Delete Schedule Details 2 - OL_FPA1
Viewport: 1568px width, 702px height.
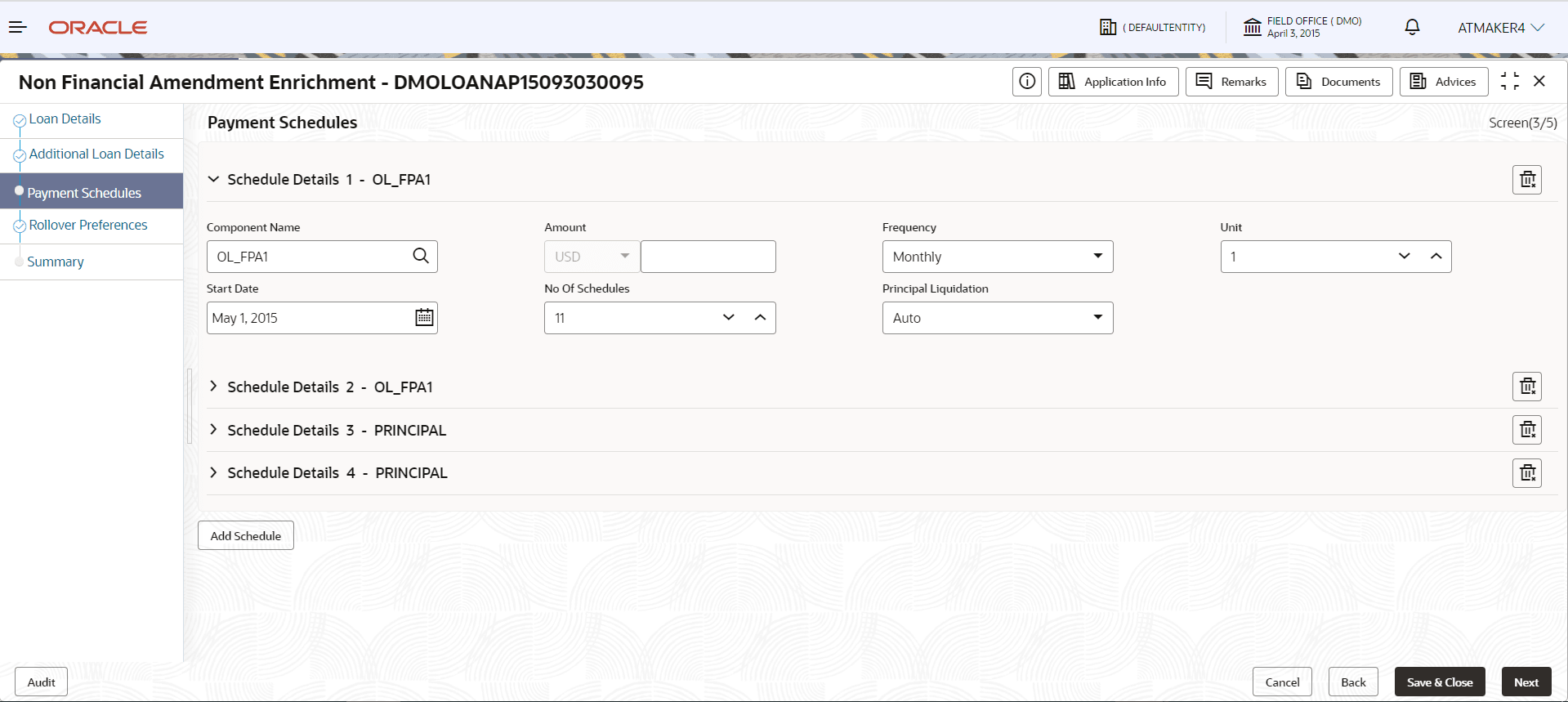point(1527,387)
